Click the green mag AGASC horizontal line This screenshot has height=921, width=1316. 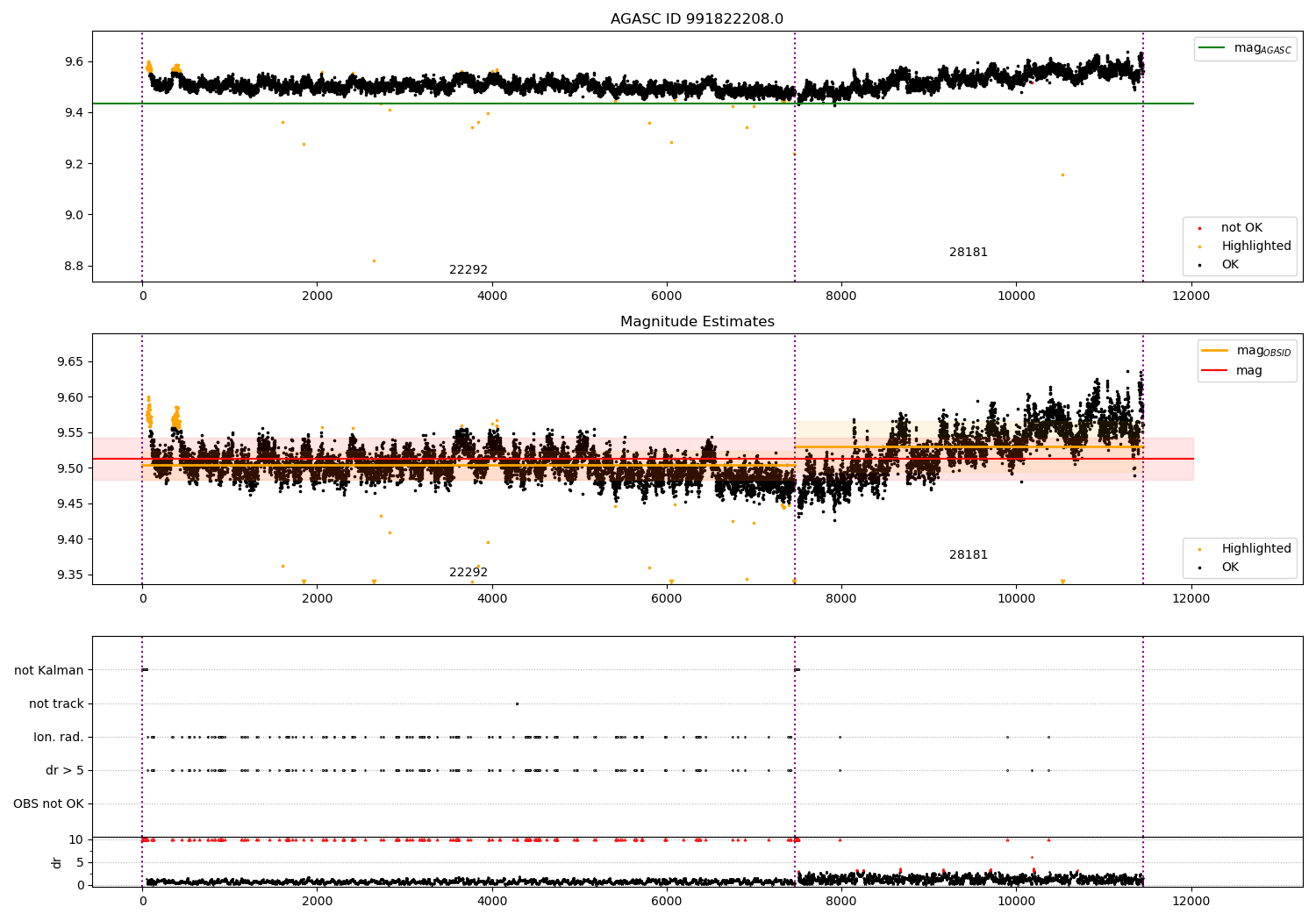click(x=642, y=104)
